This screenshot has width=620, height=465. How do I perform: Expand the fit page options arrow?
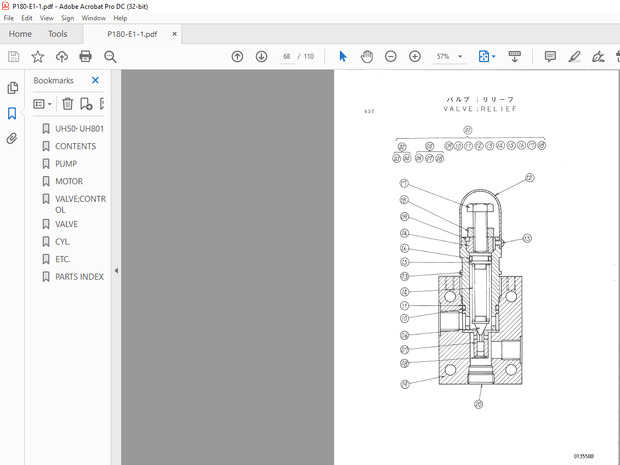pos(493,57)
